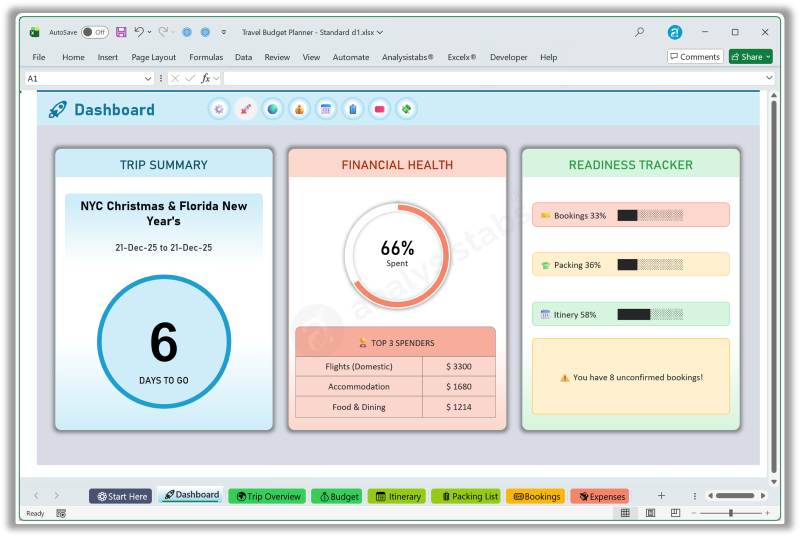Switch to the Budget sheet tab
Image resolution: width=800 pixels, height=537 pixels.
click(x=338, y=496)
